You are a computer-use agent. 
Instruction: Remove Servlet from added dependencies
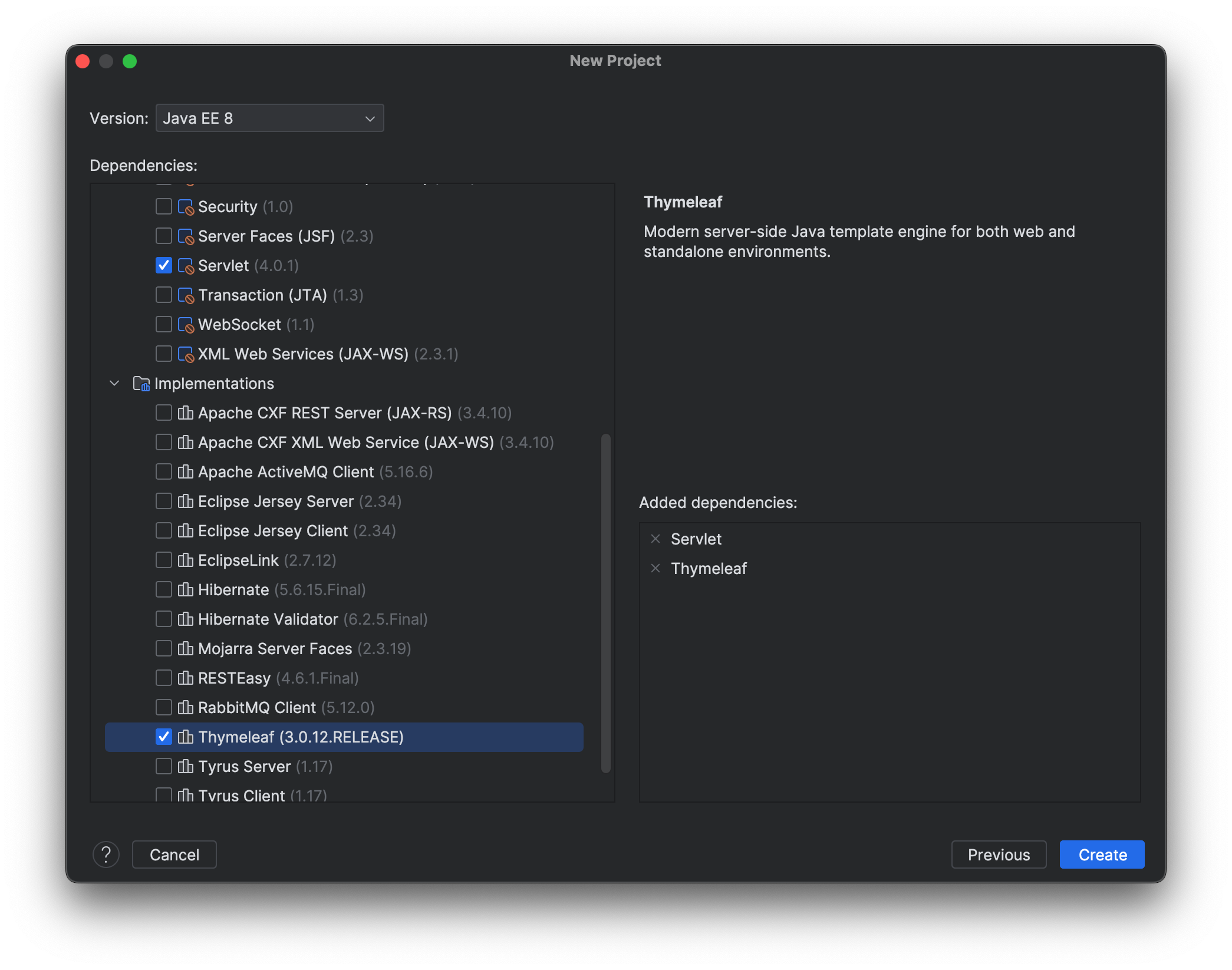[x=655, y=538]
